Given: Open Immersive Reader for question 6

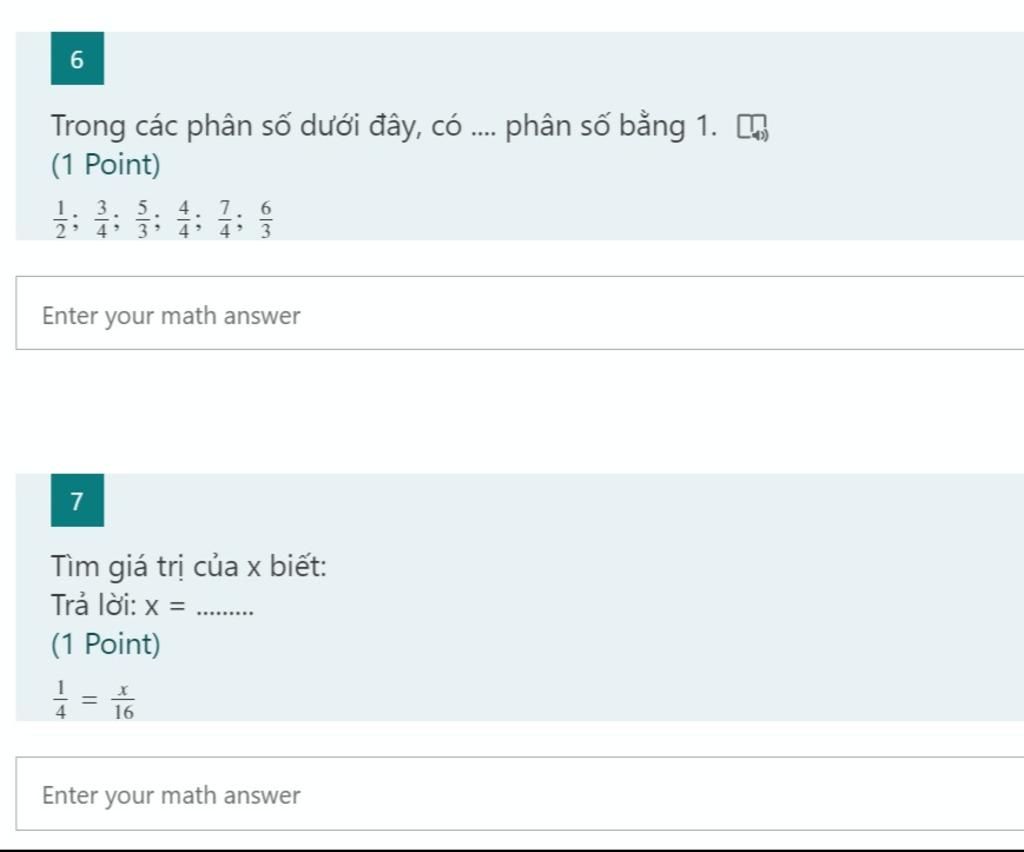Looking at the screenshot, I should pyautogui.click(x=752, y=128).
